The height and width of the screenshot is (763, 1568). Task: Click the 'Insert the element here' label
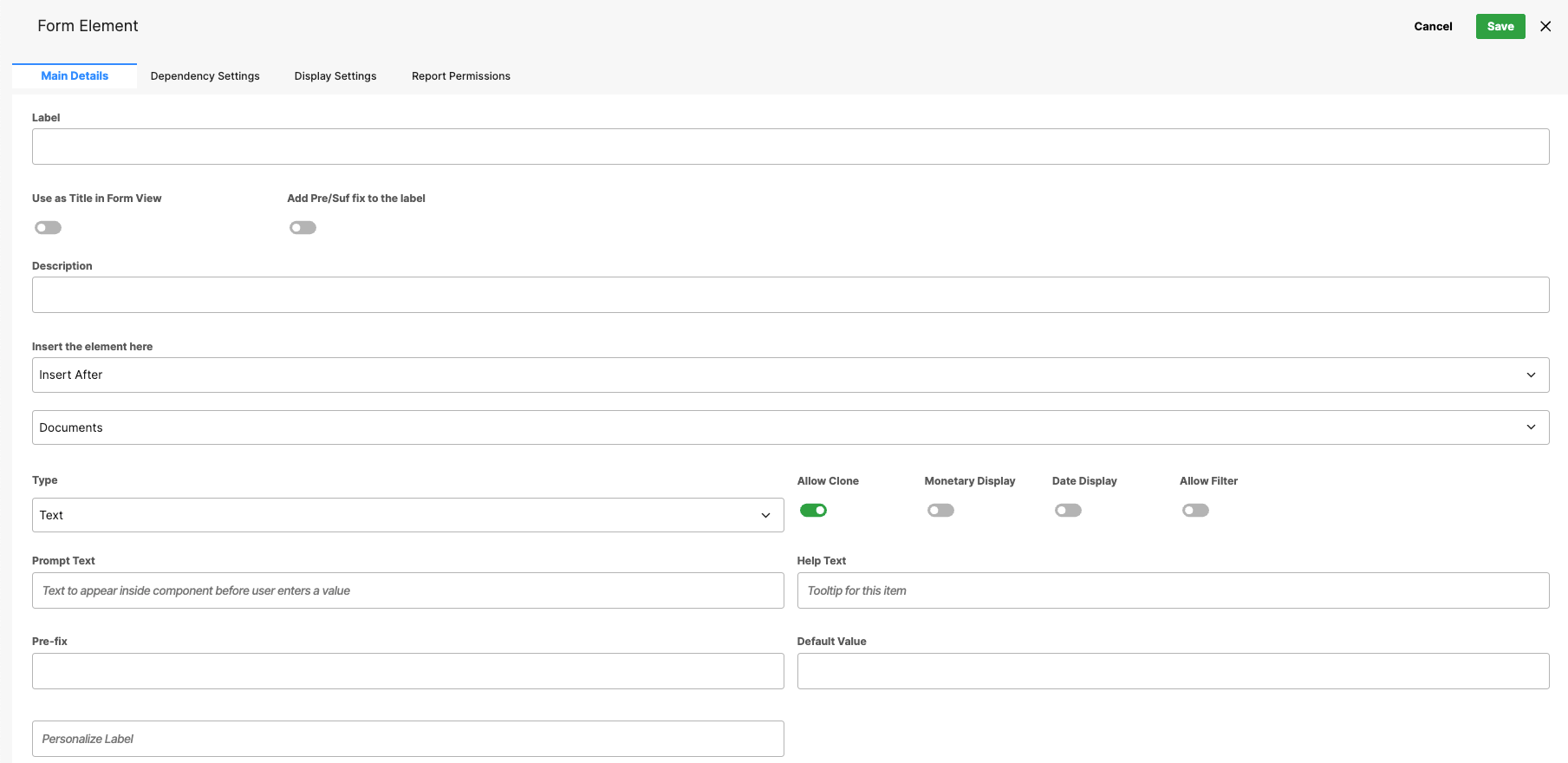click(x=92, y=347)
